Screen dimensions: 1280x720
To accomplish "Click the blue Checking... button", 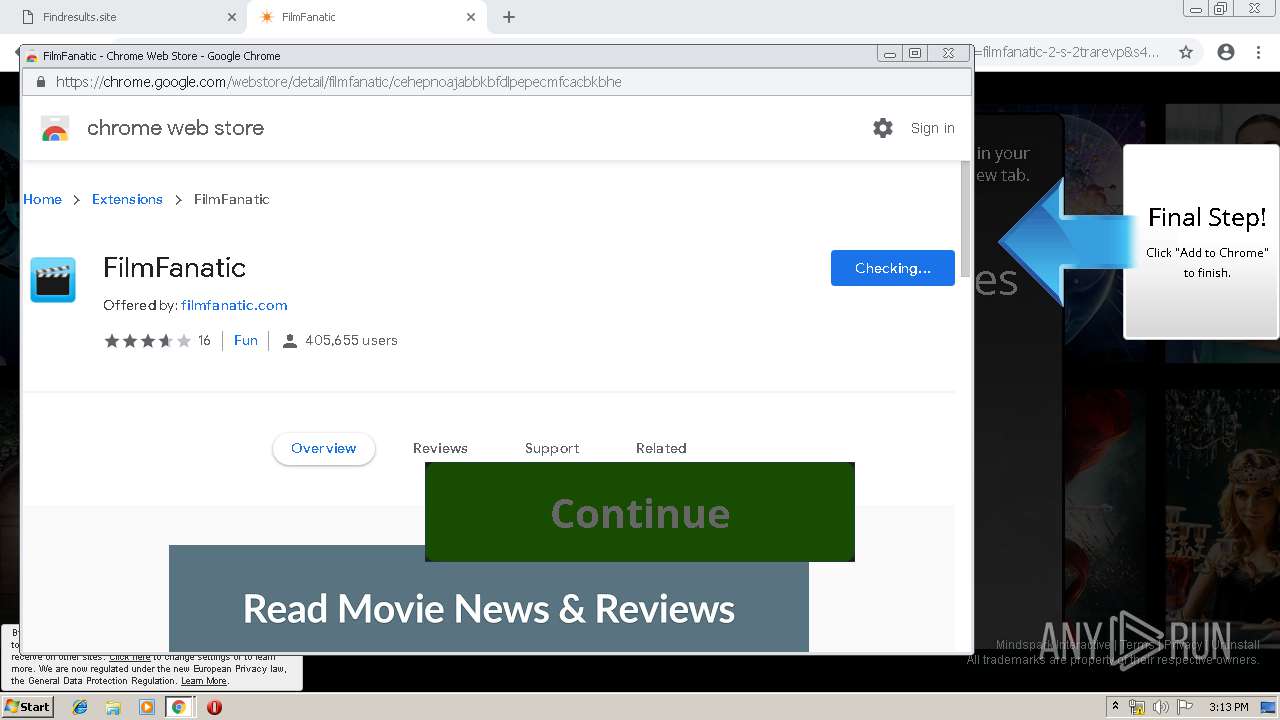I will [893, 268].
